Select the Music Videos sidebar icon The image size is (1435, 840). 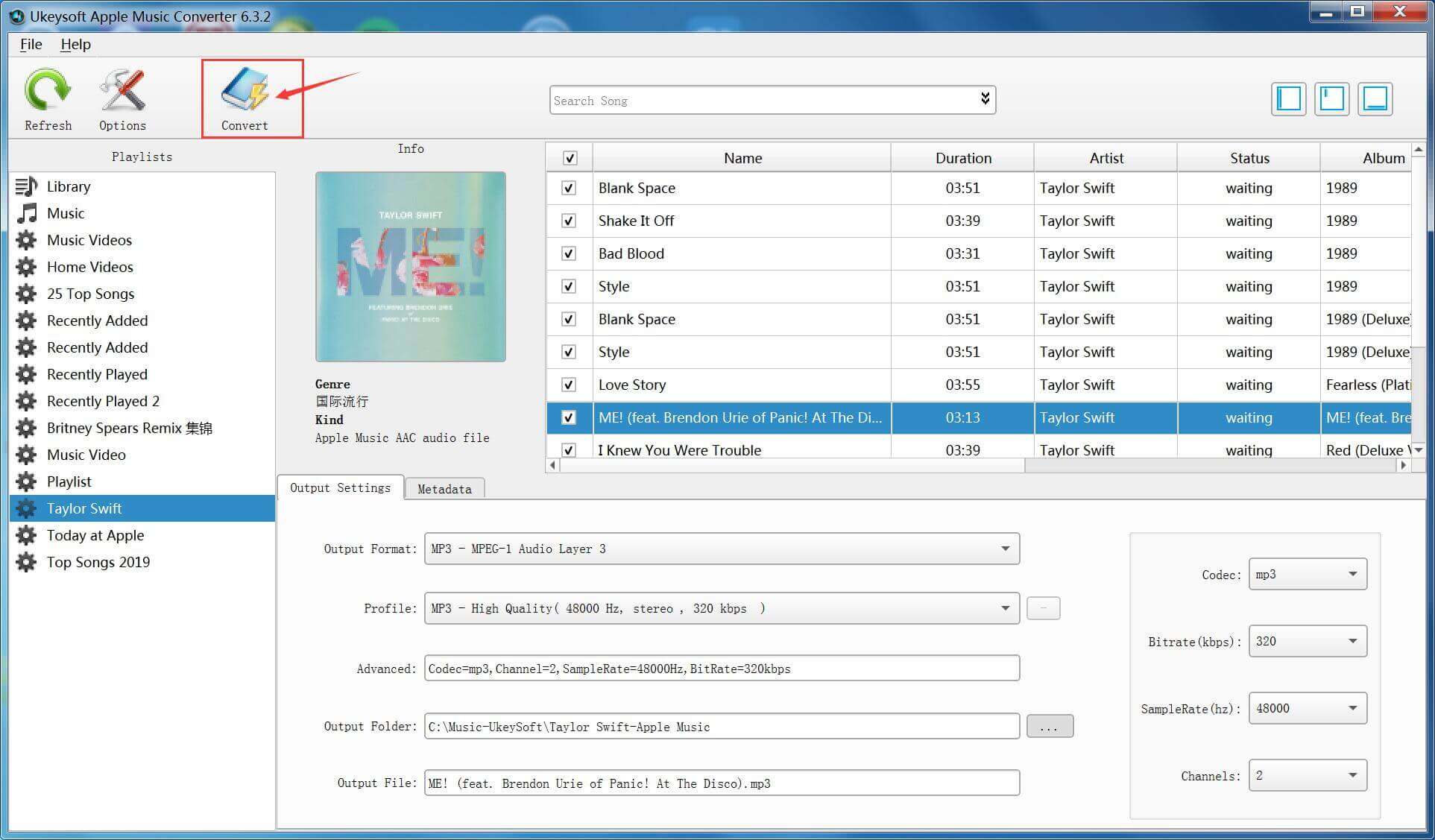click(x=27, y=239)
